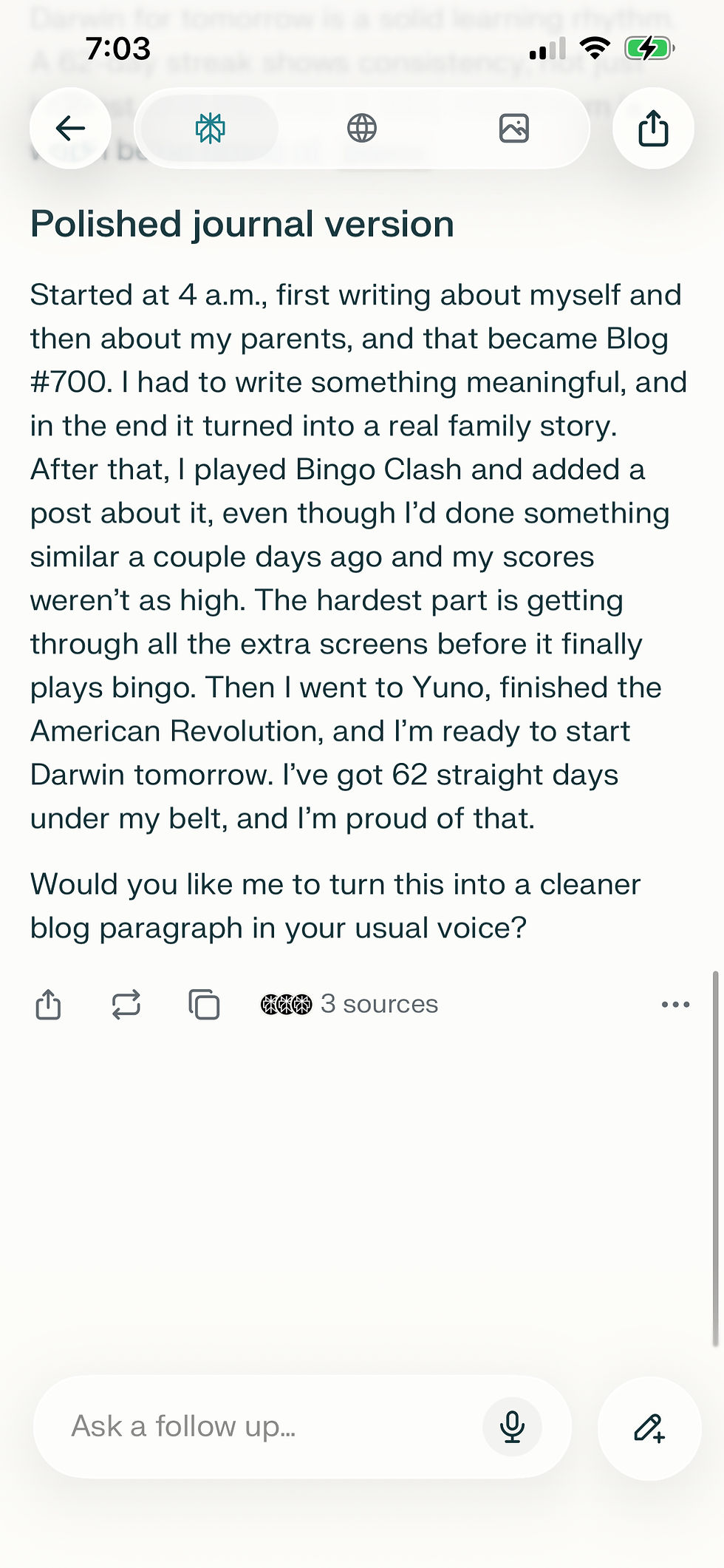Tap the 7:03 clock in status bar
Screen dimensions: 724x1568
tap(118, 50)
